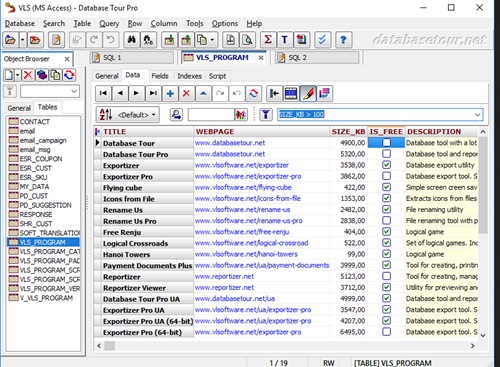Click the Print document icon in main toolbar
The height and width of the screenshot is (367, 500).
pyautogui.click(x=230, y=40)
